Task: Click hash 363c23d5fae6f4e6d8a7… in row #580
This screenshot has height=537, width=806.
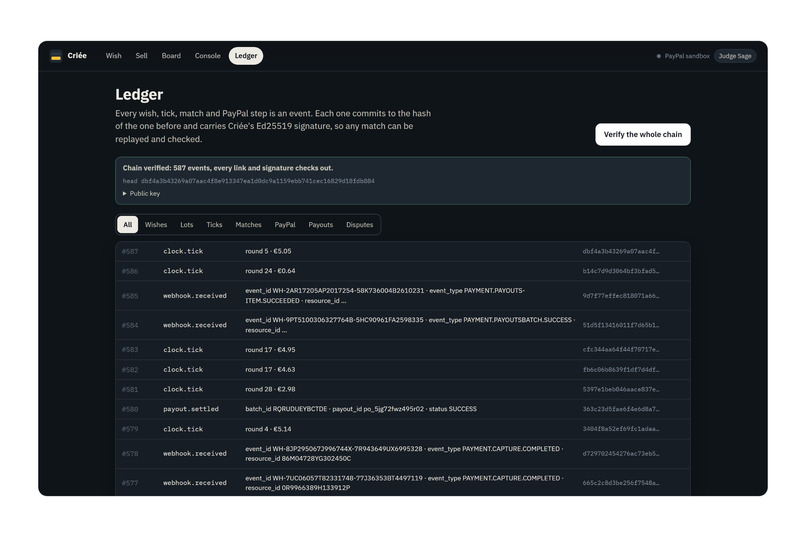Action: click(620, 409)
